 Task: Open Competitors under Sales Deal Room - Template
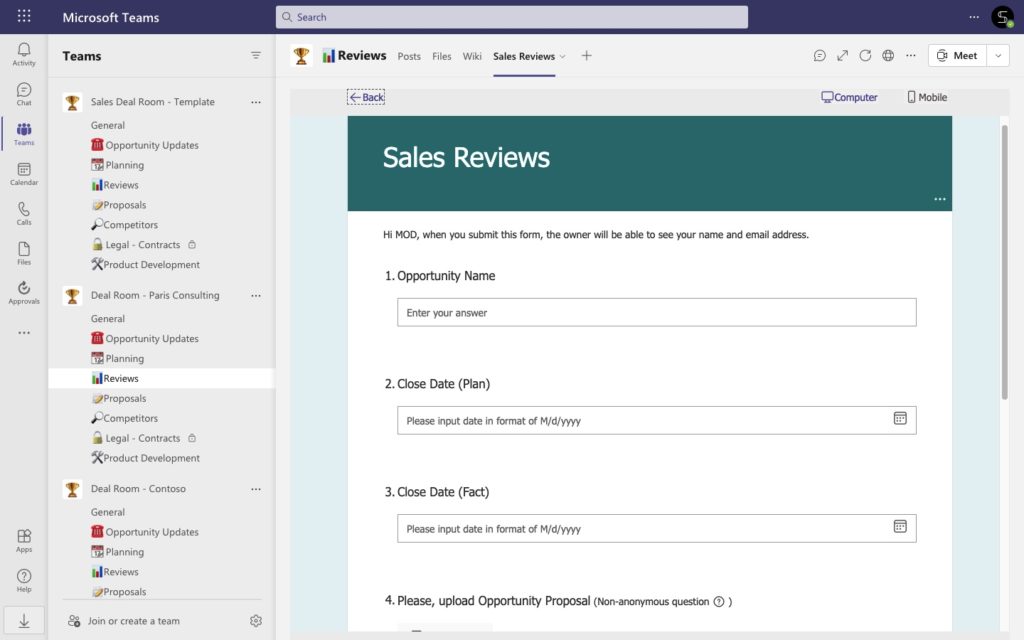[x=125, y=225]
